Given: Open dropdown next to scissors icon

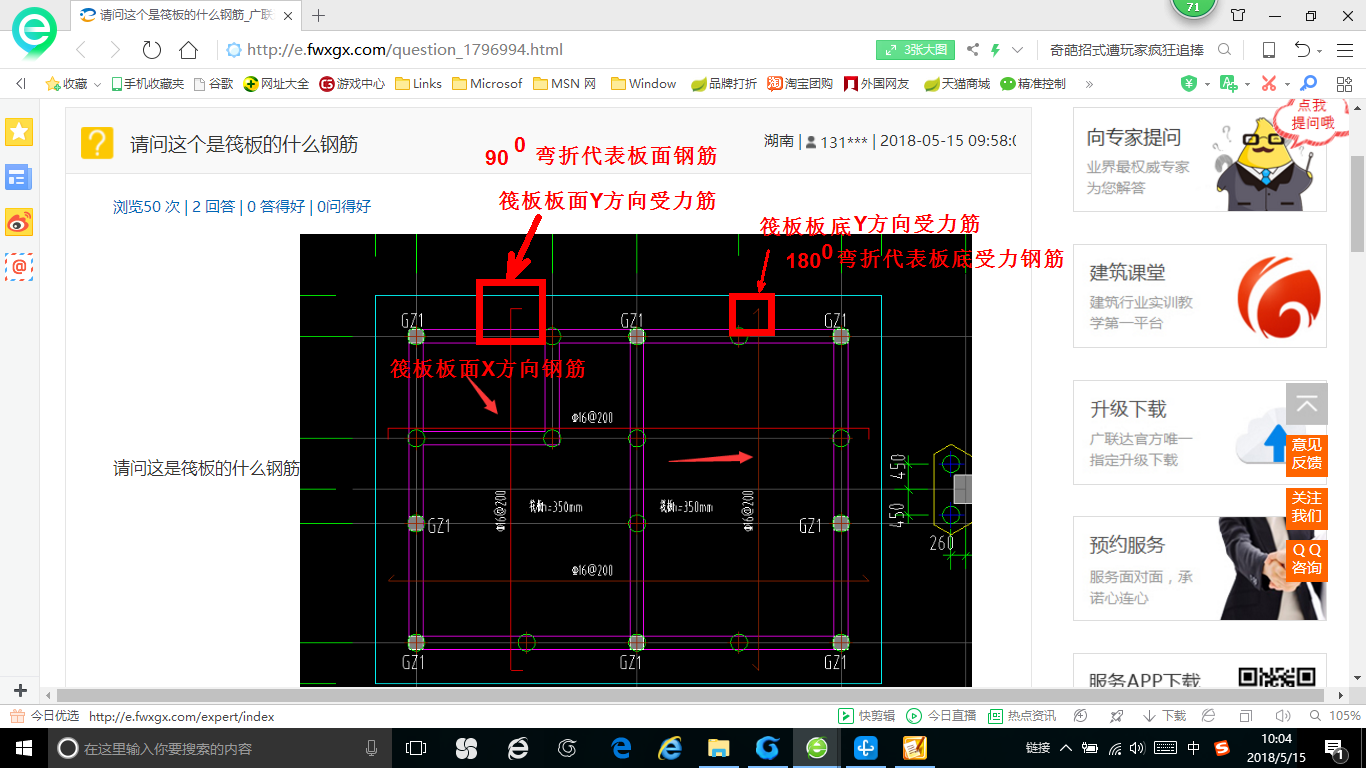Looking at the screenshot, I should [1288, 85].
